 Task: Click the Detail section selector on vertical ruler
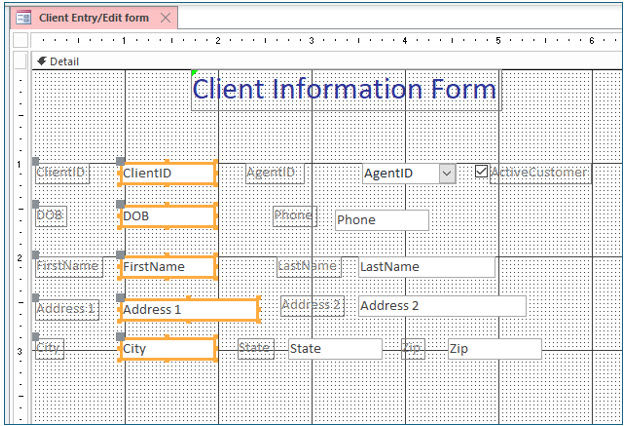point(21,60)
